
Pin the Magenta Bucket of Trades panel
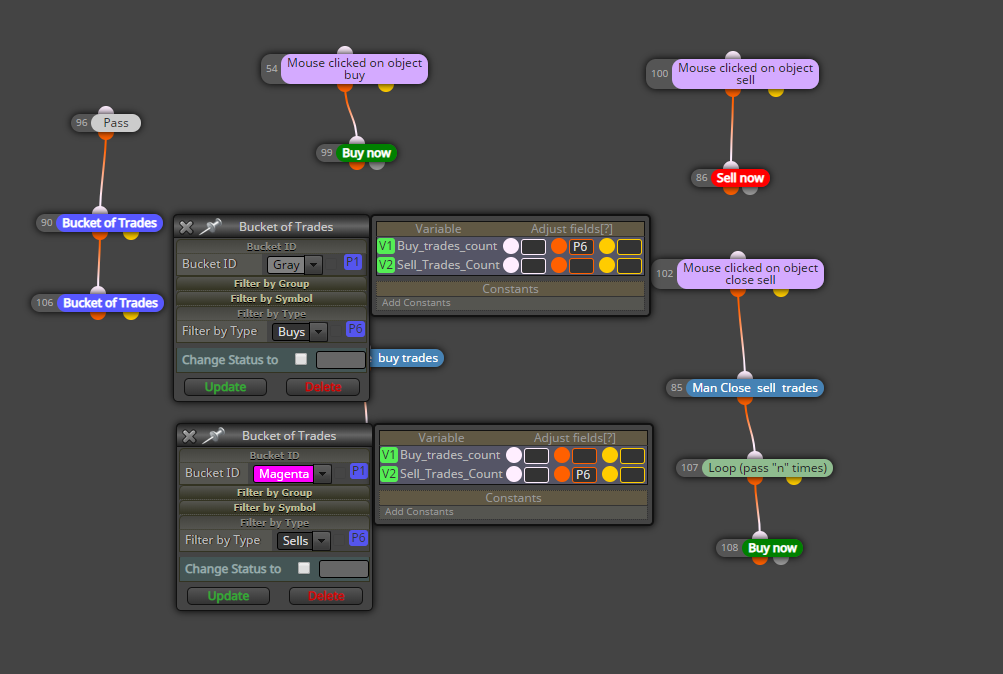tap(213, 435)
